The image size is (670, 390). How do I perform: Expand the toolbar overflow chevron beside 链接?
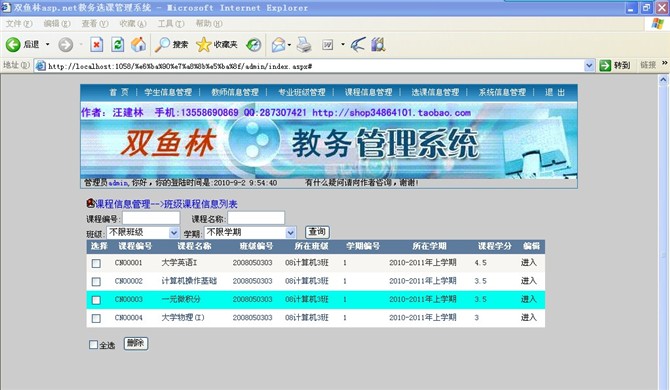click(664, 63)
